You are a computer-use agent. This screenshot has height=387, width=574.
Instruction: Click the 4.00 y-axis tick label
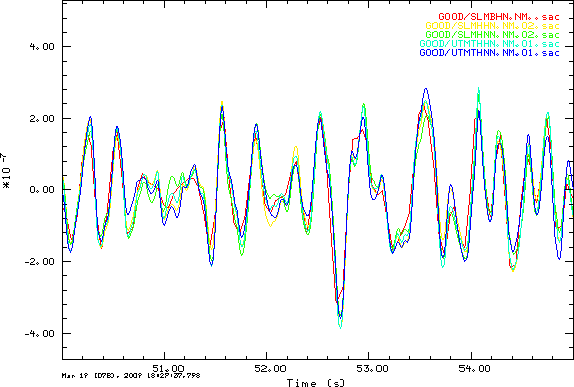coord(42,46)
